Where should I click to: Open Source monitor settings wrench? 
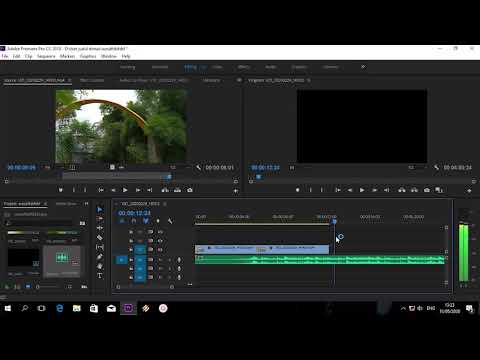199,167
